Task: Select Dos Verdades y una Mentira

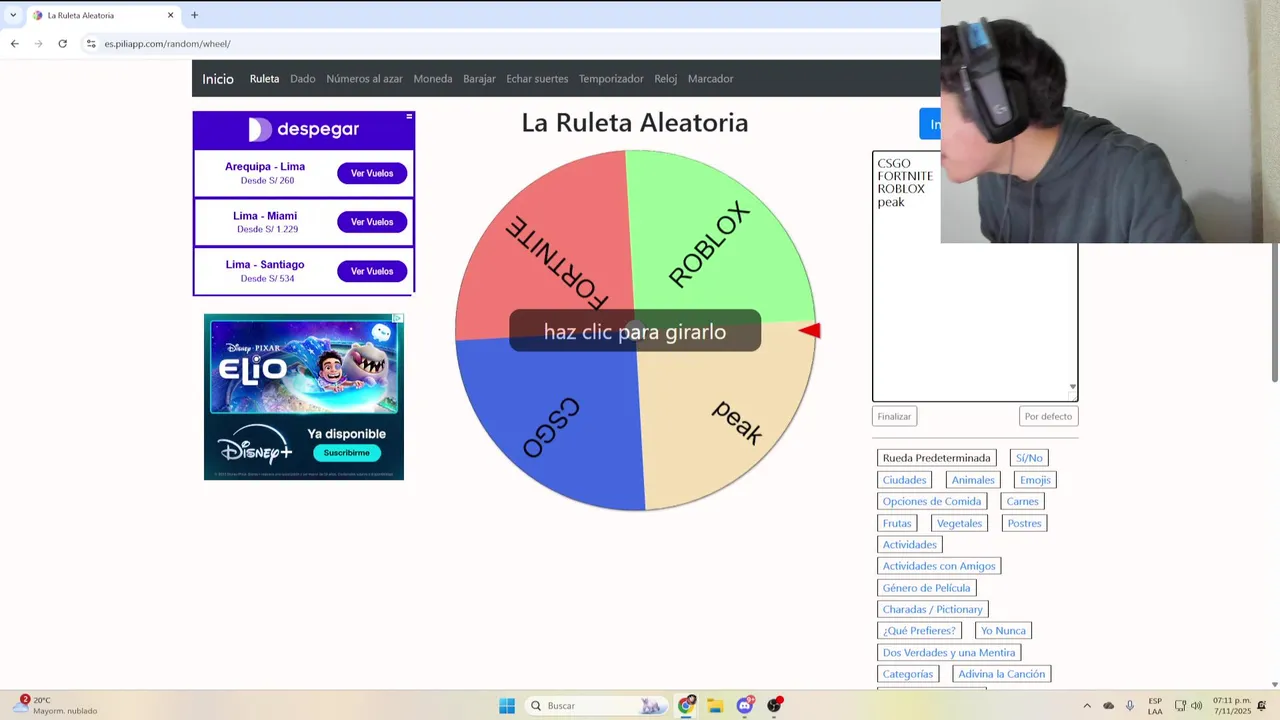Action: click(948, 653)
